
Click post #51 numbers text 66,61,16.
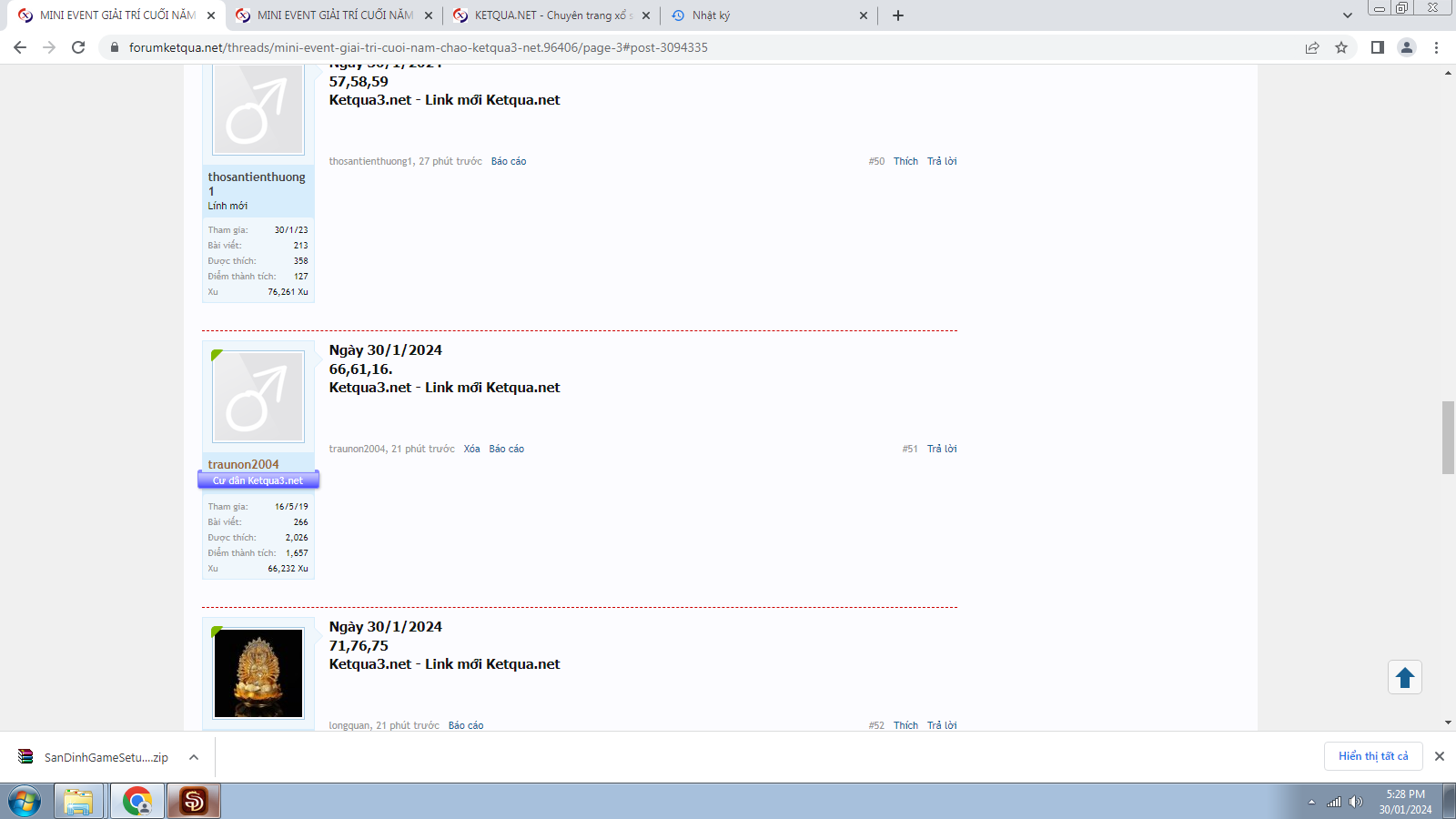[x=361, y=369]
